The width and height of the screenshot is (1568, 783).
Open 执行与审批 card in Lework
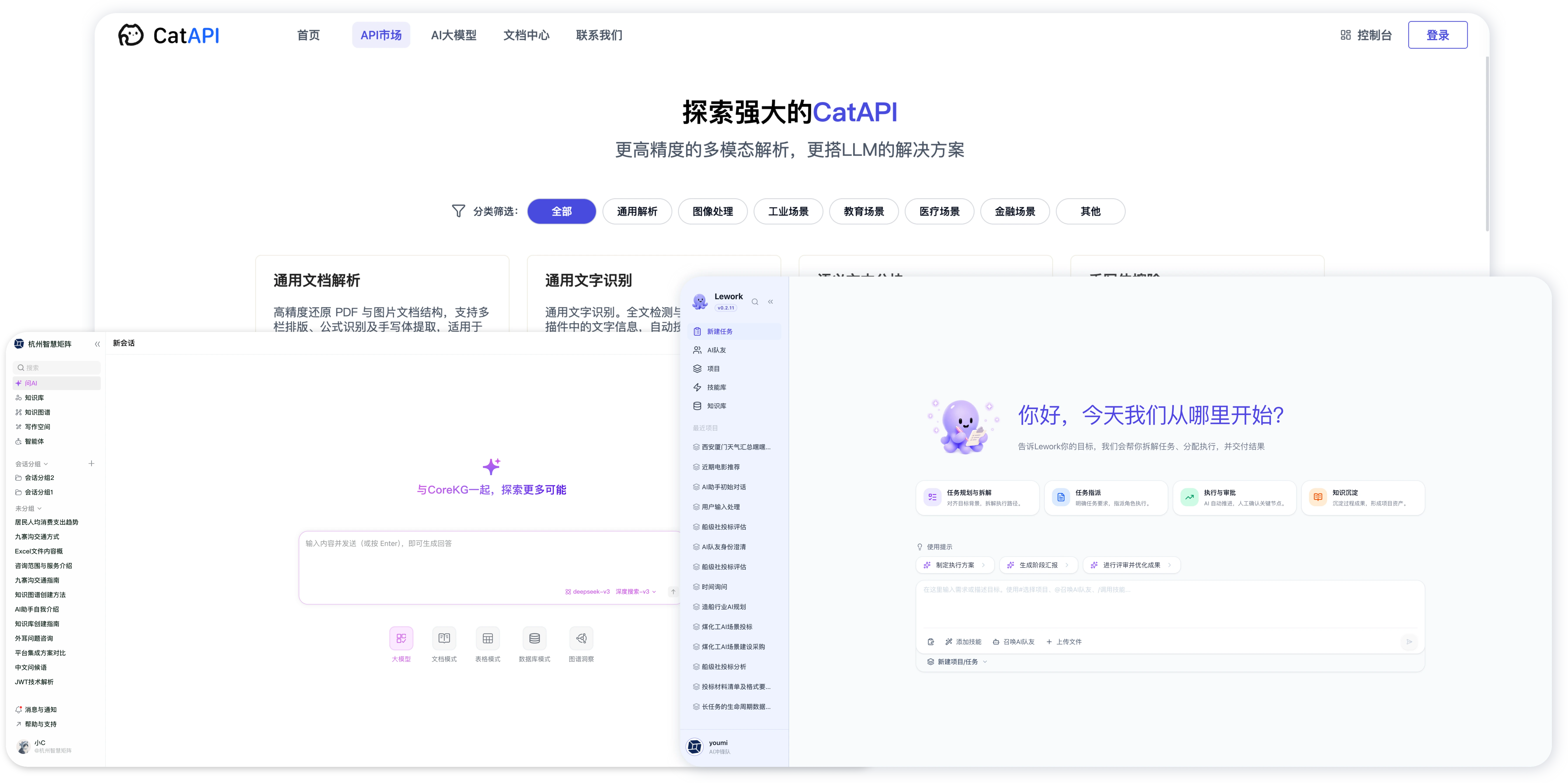point(1234,498)
